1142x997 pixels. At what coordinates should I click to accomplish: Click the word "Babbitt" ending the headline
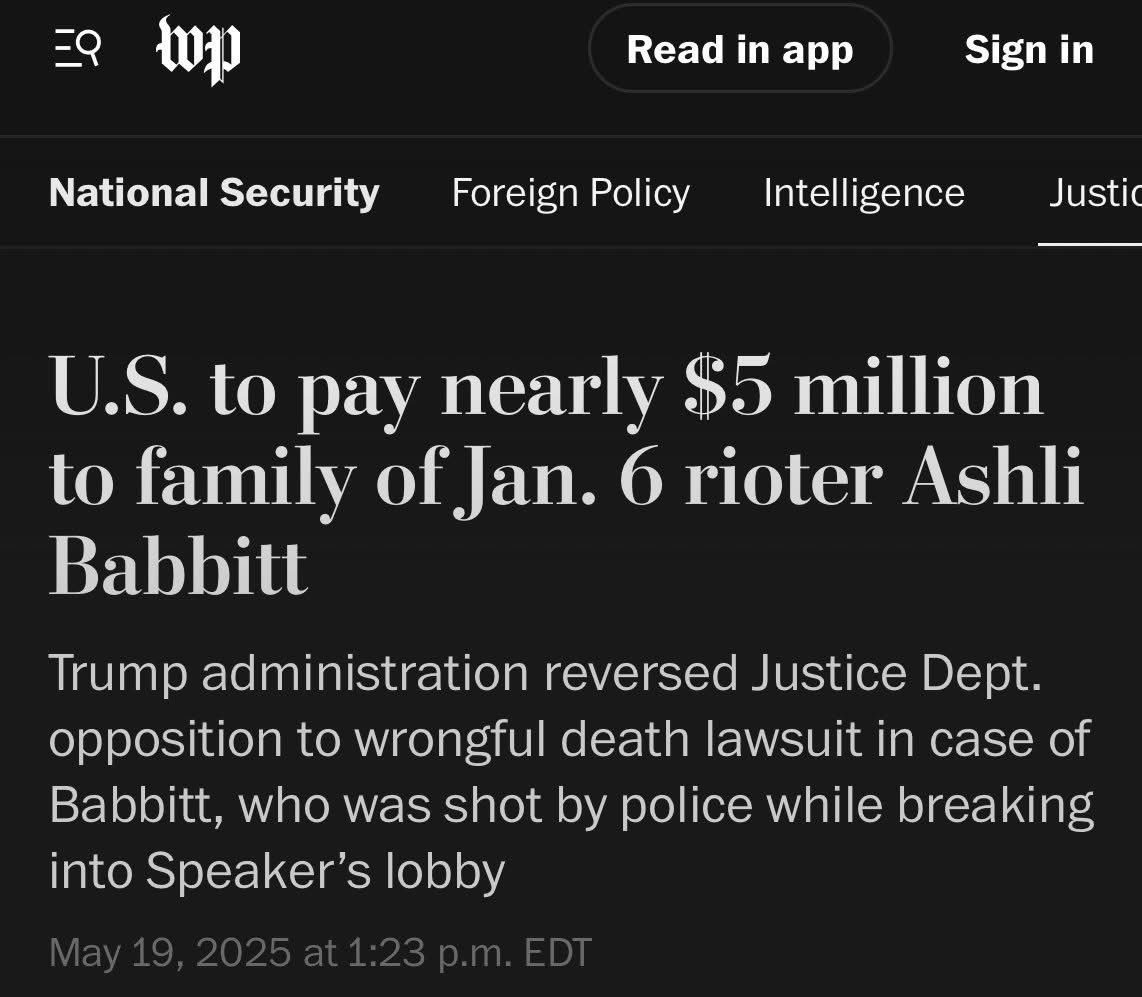178,567
